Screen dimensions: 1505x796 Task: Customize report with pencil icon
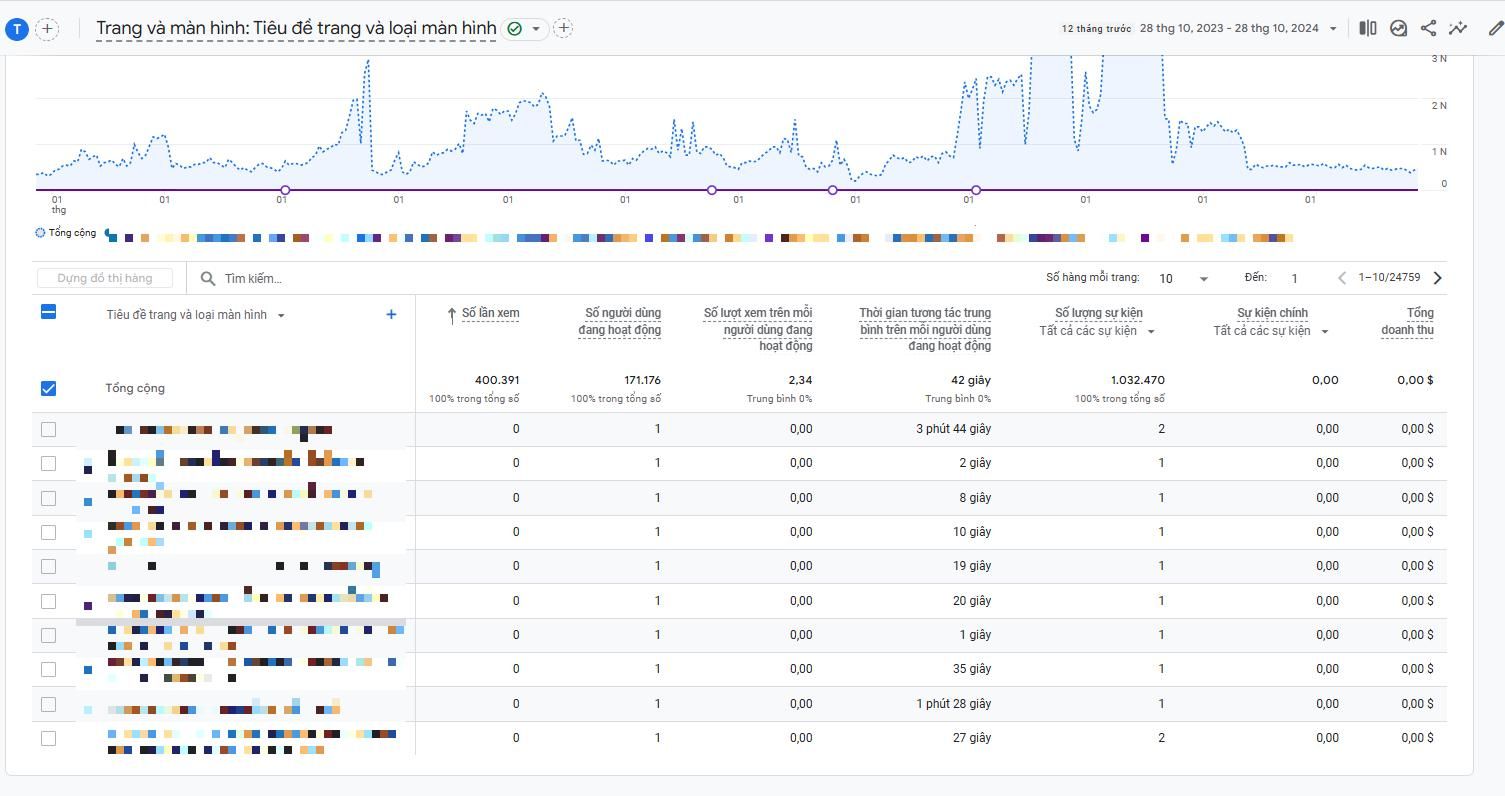[1495, 28]
